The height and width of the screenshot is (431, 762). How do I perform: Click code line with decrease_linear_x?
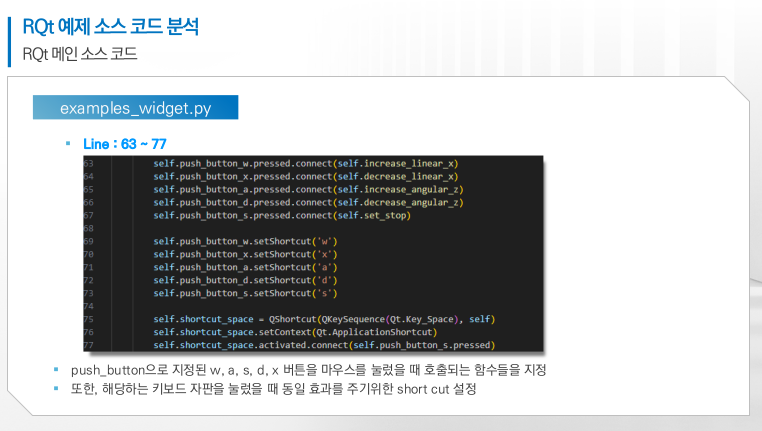coord(306,176)
